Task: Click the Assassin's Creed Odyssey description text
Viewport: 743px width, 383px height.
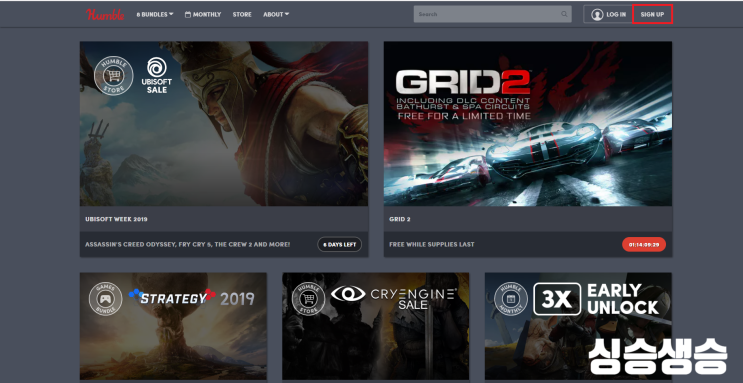Action: click(x=188, y=245)
